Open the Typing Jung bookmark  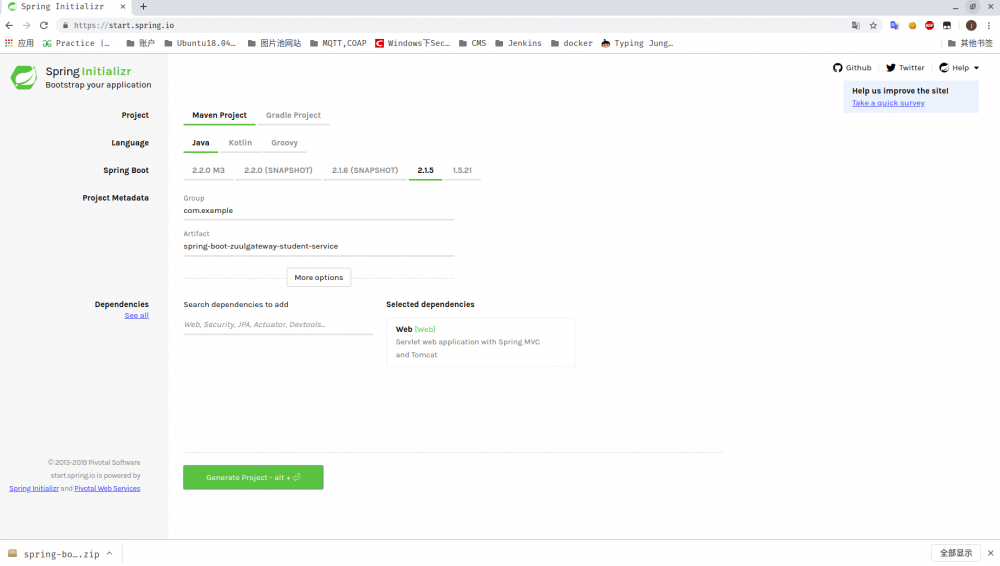[637, 43]
